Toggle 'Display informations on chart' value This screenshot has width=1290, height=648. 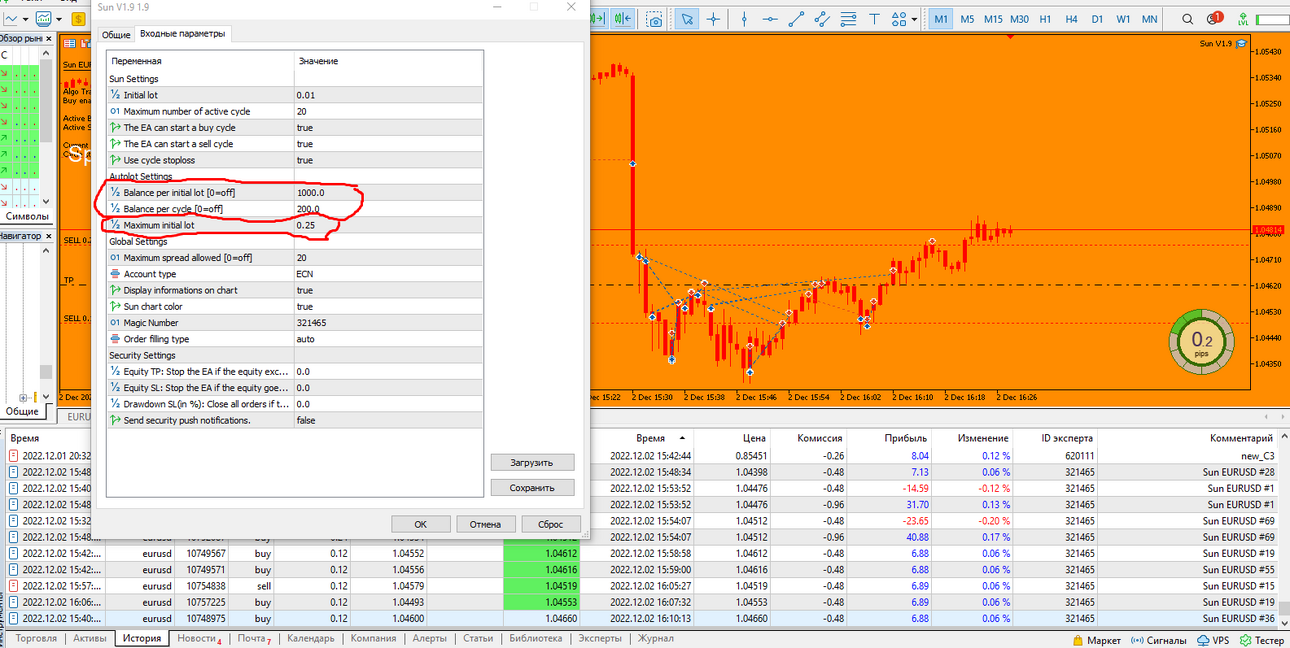tap(388, 290)
